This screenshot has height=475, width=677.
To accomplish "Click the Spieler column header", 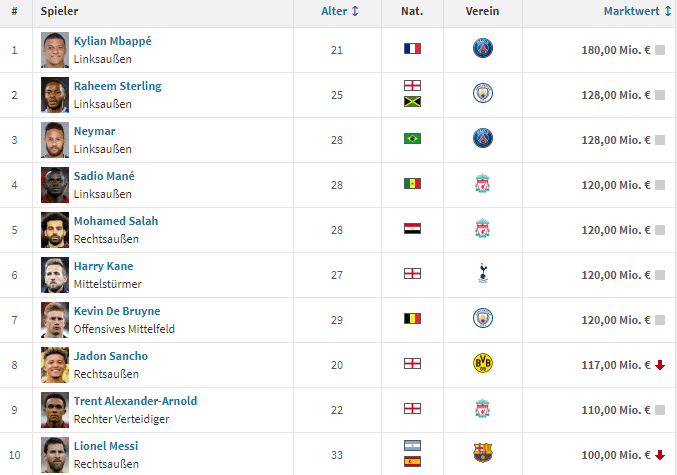I will pyautogui.click(x=60, y=11).
